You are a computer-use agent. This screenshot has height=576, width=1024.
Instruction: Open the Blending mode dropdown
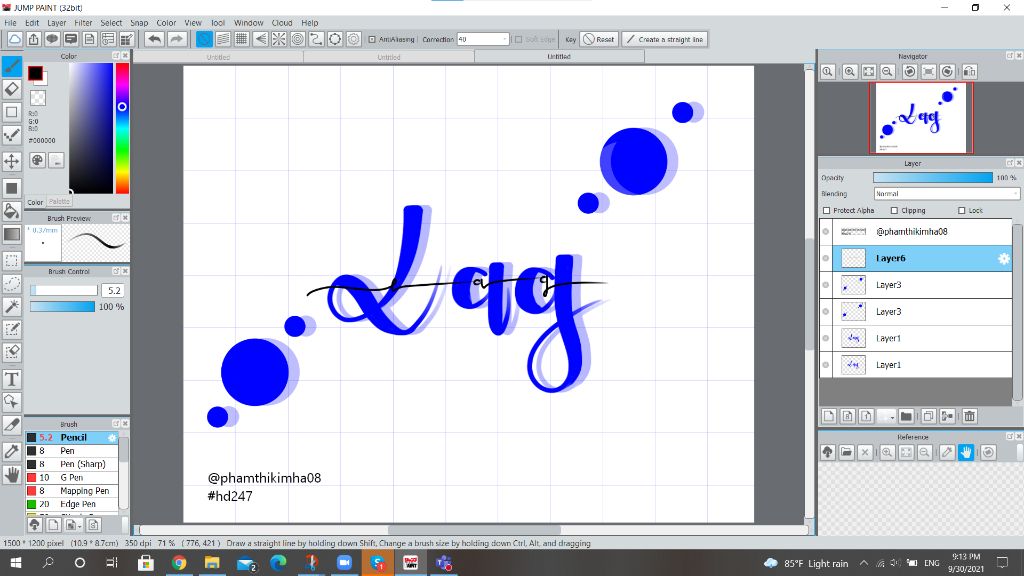point(946,194)
